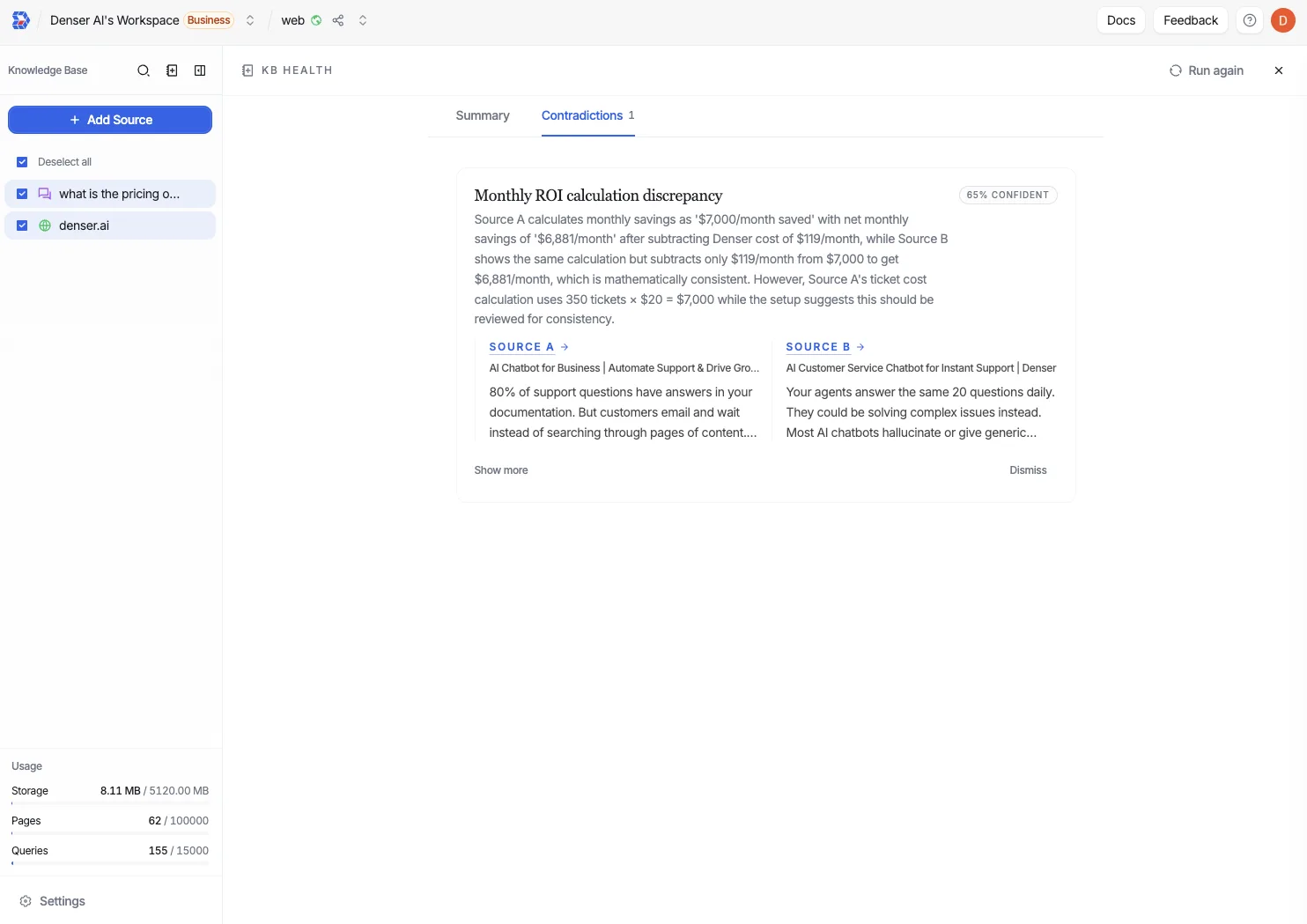1307x924 pixels.
Task: Expand the web project switcher chevron
Action: 363,20
